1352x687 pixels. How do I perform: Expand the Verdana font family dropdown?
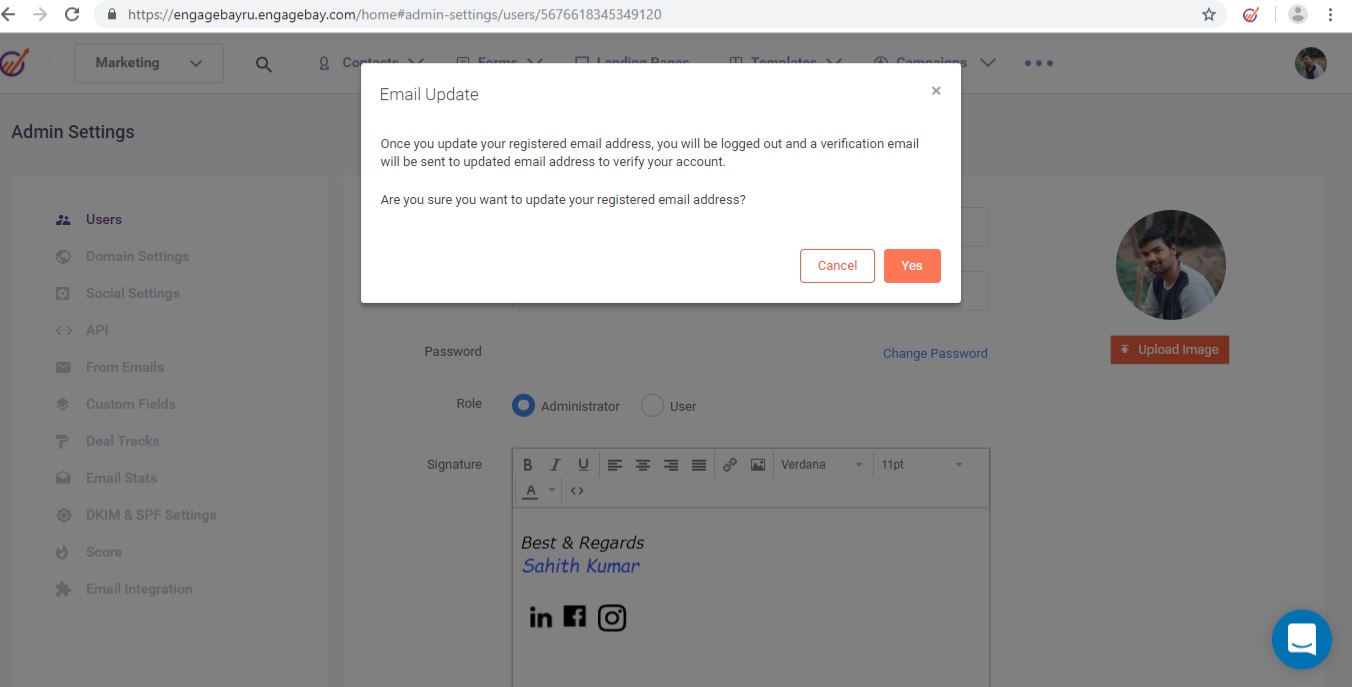821,465
